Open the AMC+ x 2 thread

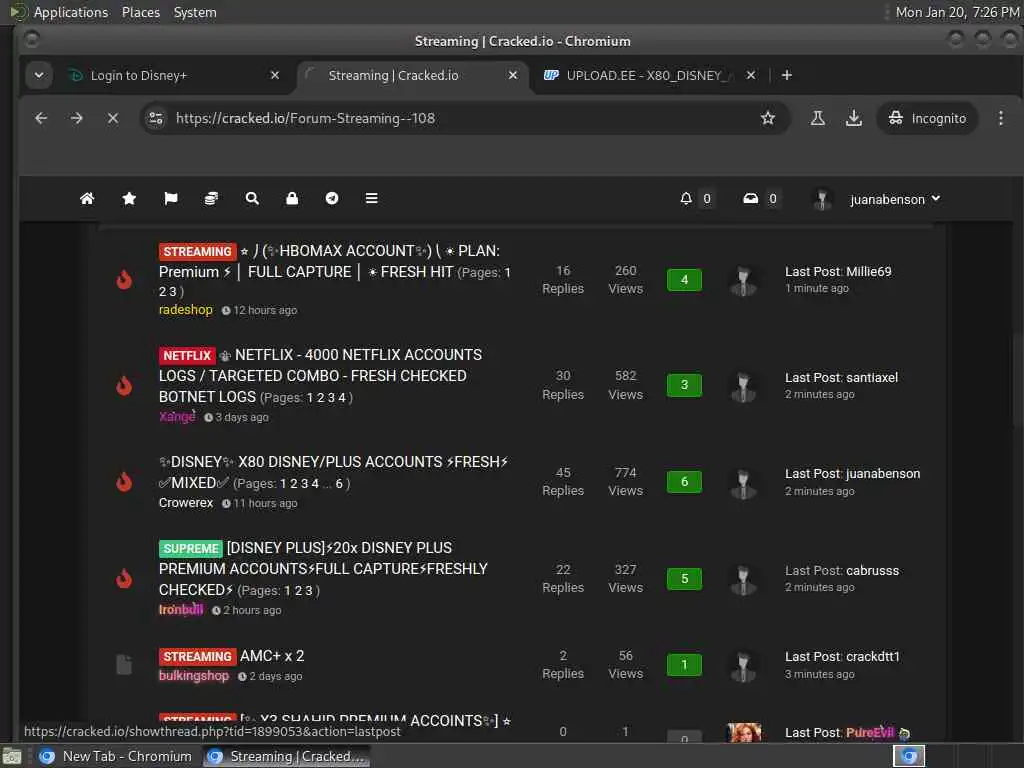272,656
